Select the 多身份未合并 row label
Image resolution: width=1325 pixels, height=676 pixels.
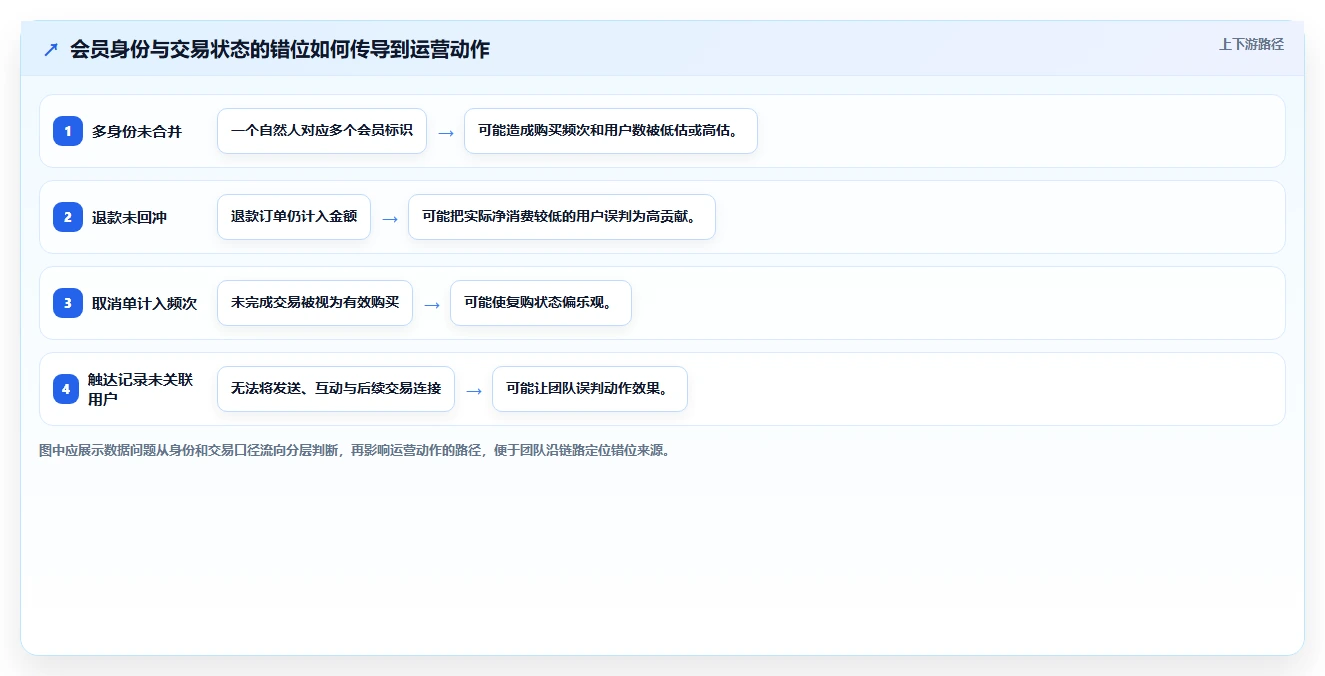click(x=137, y=131)
